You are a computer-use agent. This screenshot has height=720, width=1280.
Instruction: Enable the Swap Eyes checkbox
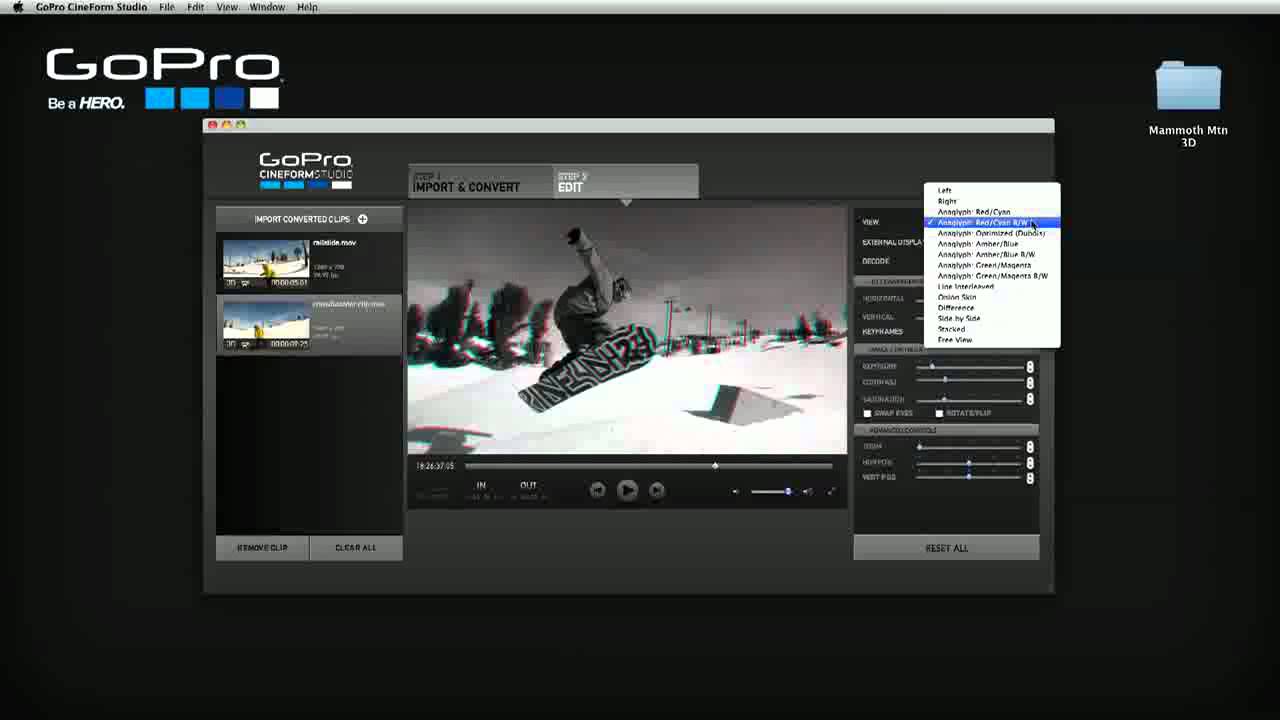click(867, 413)
